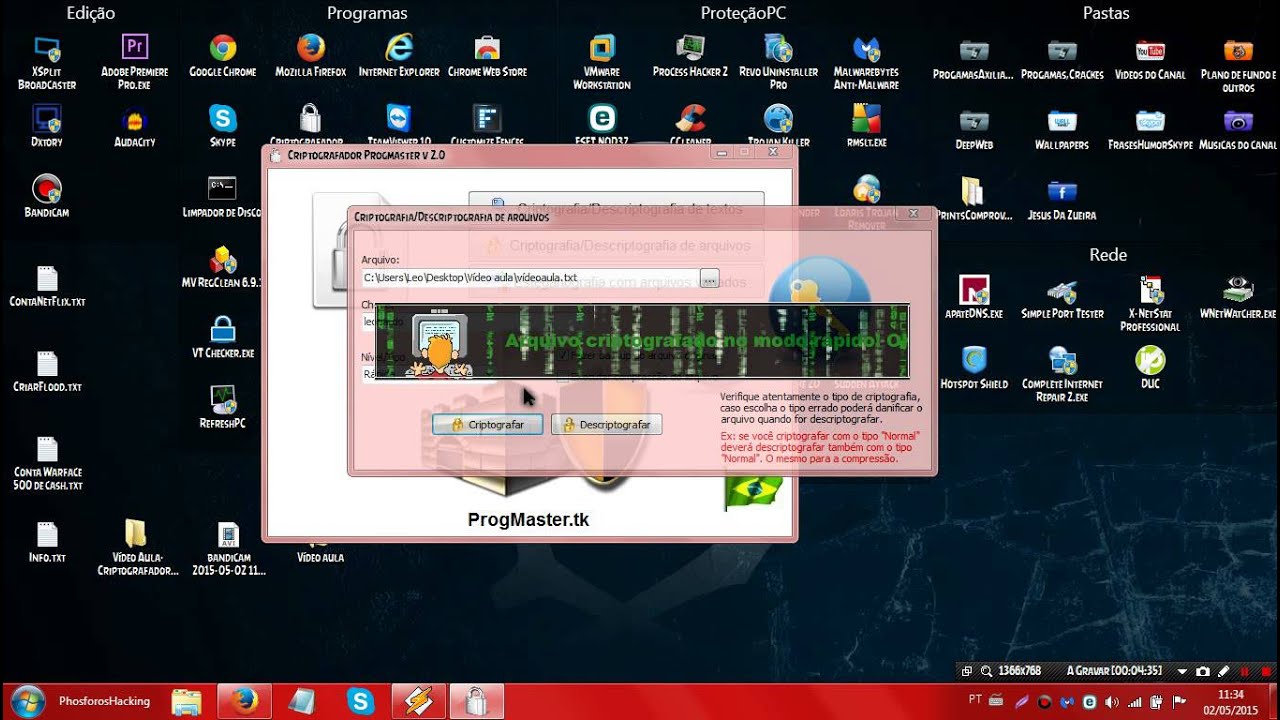Viewport: 1280px width, 720px height.
Task: Open the Windows Start menu orb
Action: [x=27, y=701]
